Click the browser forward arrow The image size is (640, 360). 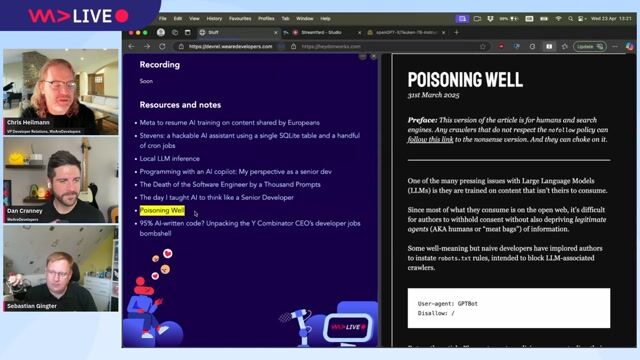click(x=147, y=47)
